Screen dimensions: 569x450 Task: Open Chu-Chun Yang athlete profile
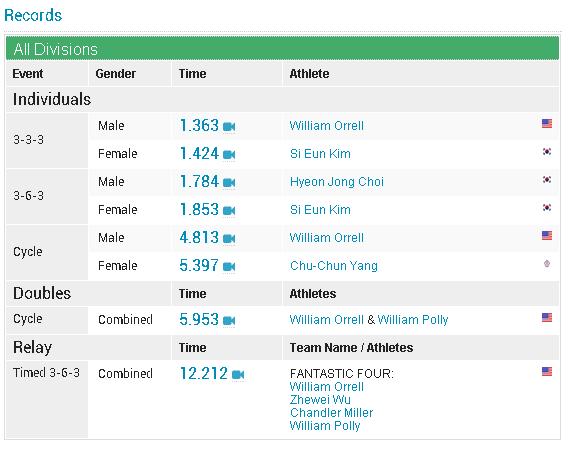(334, 266)
